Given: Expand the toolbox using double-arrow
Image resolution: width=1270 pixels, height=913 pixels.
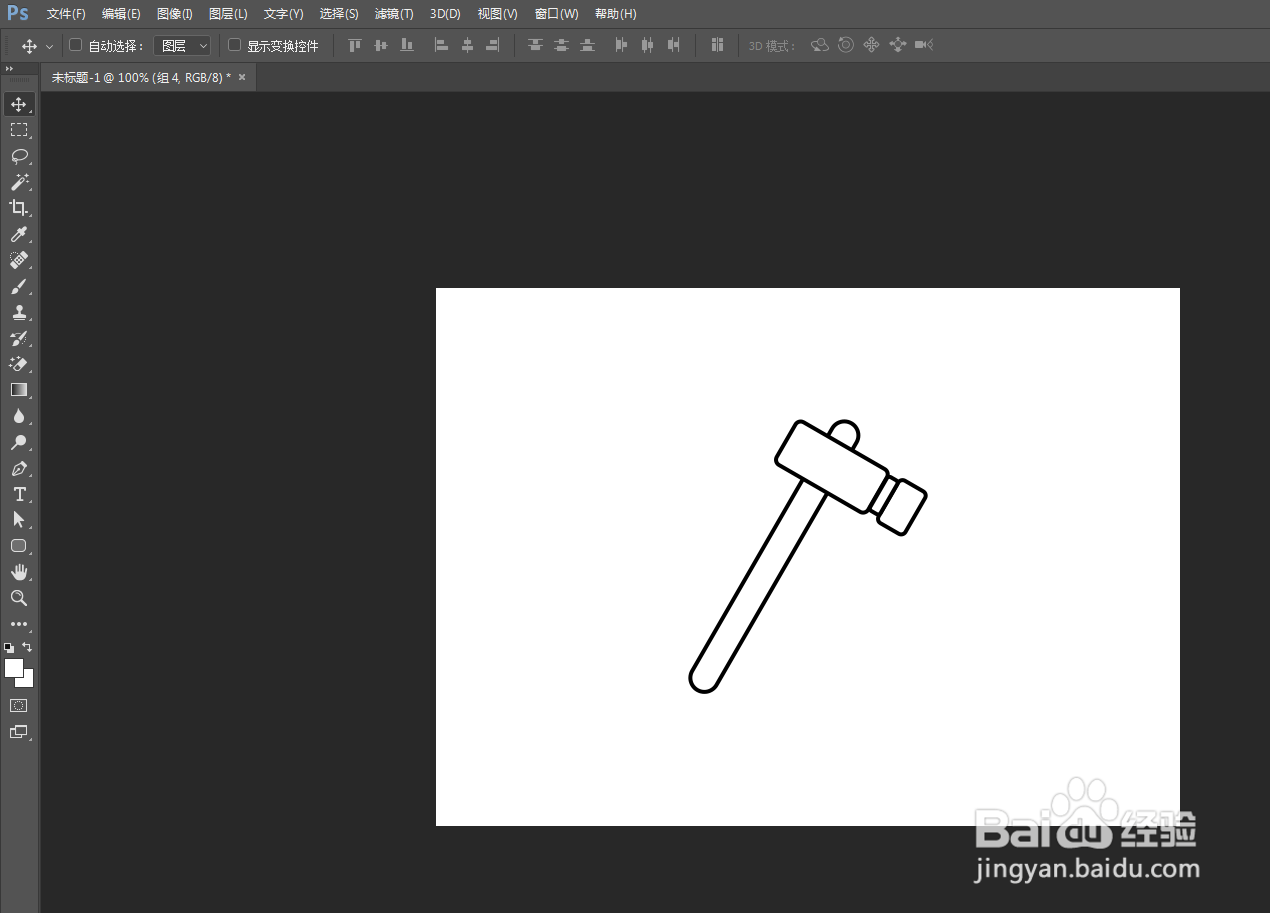Looking at the screenshot, I should click(x=9, y=69).
